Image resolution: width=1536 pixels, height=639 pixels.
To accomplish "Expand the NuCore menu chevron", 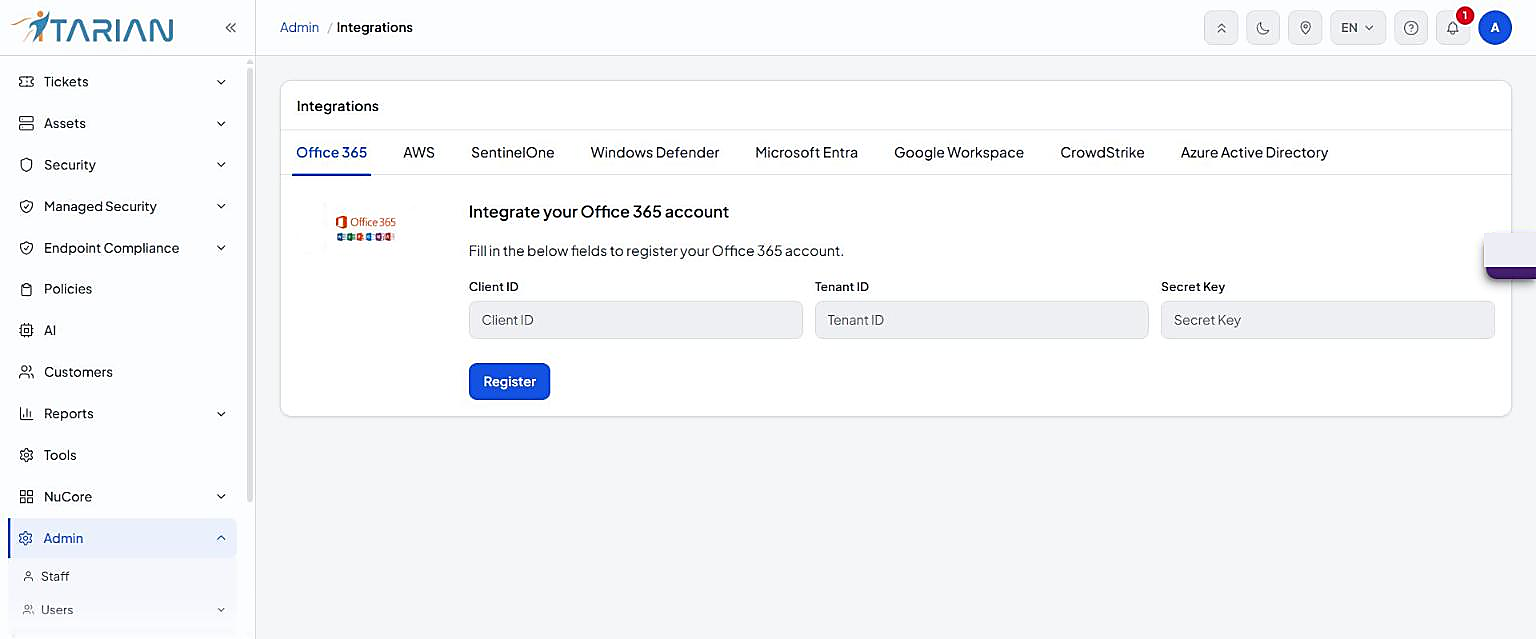I will point(221,497).
